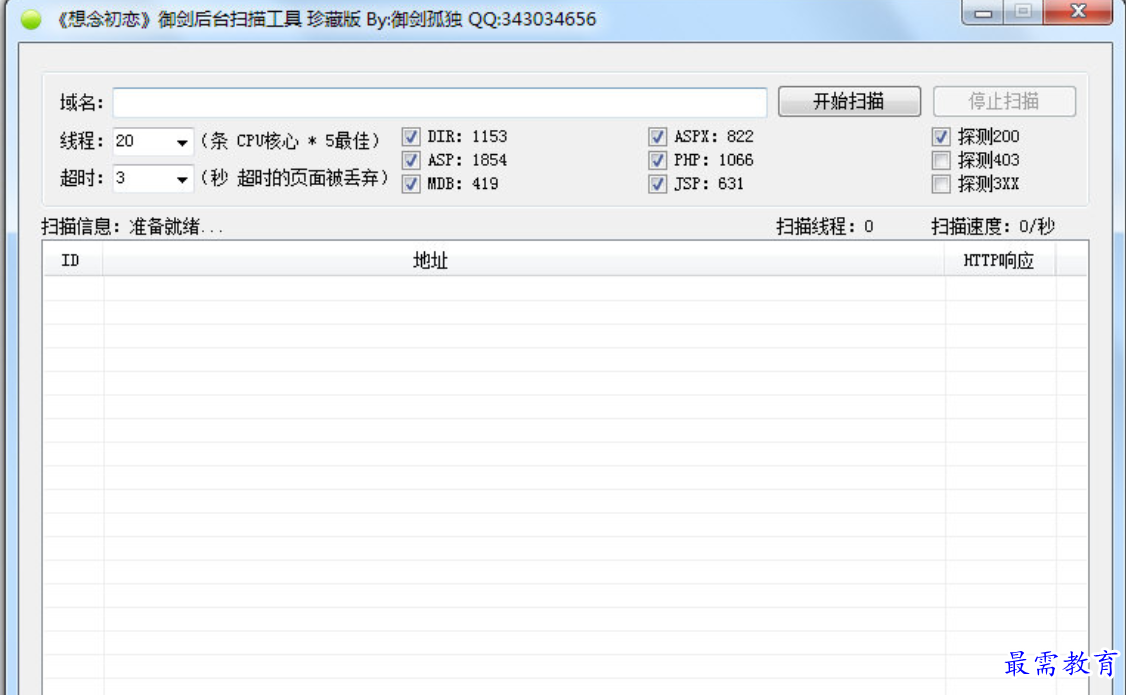Close the scanner window
The height and width of the screenshot is (695, 1126).
coord(1077,12)
